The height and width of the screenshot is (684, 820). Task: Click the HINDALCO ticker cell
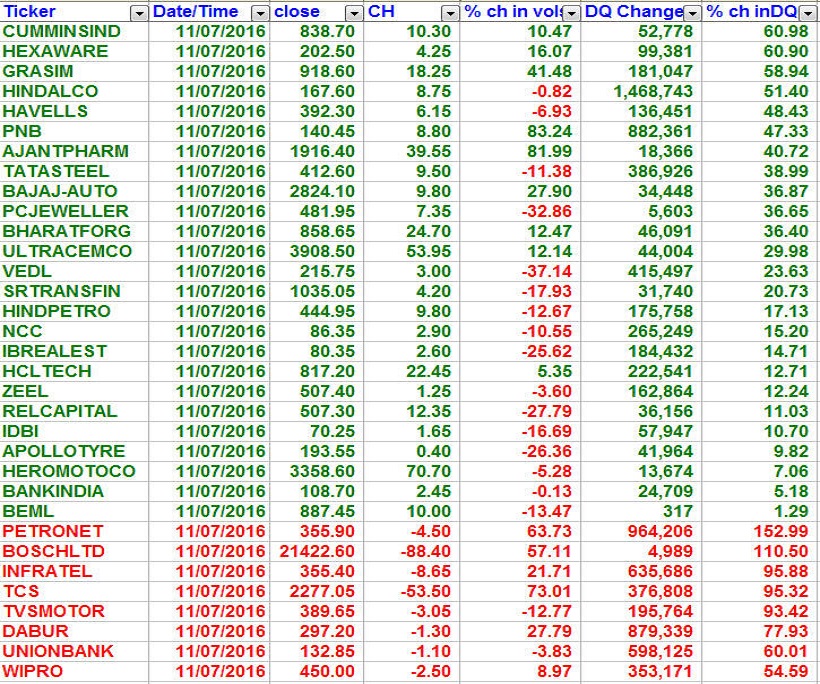pos(51,91)
